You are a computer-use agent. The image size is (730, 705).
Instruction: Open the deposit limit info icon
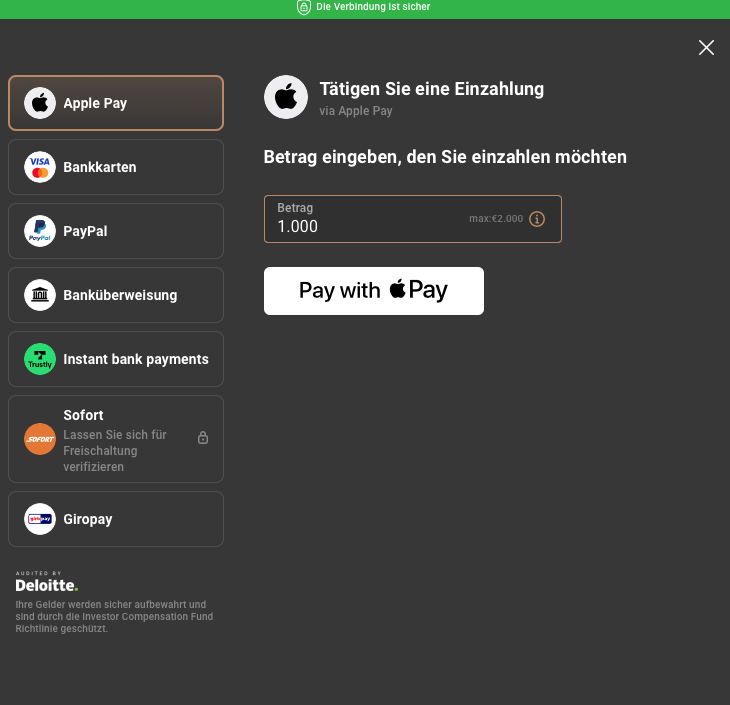tap(537, 219)
